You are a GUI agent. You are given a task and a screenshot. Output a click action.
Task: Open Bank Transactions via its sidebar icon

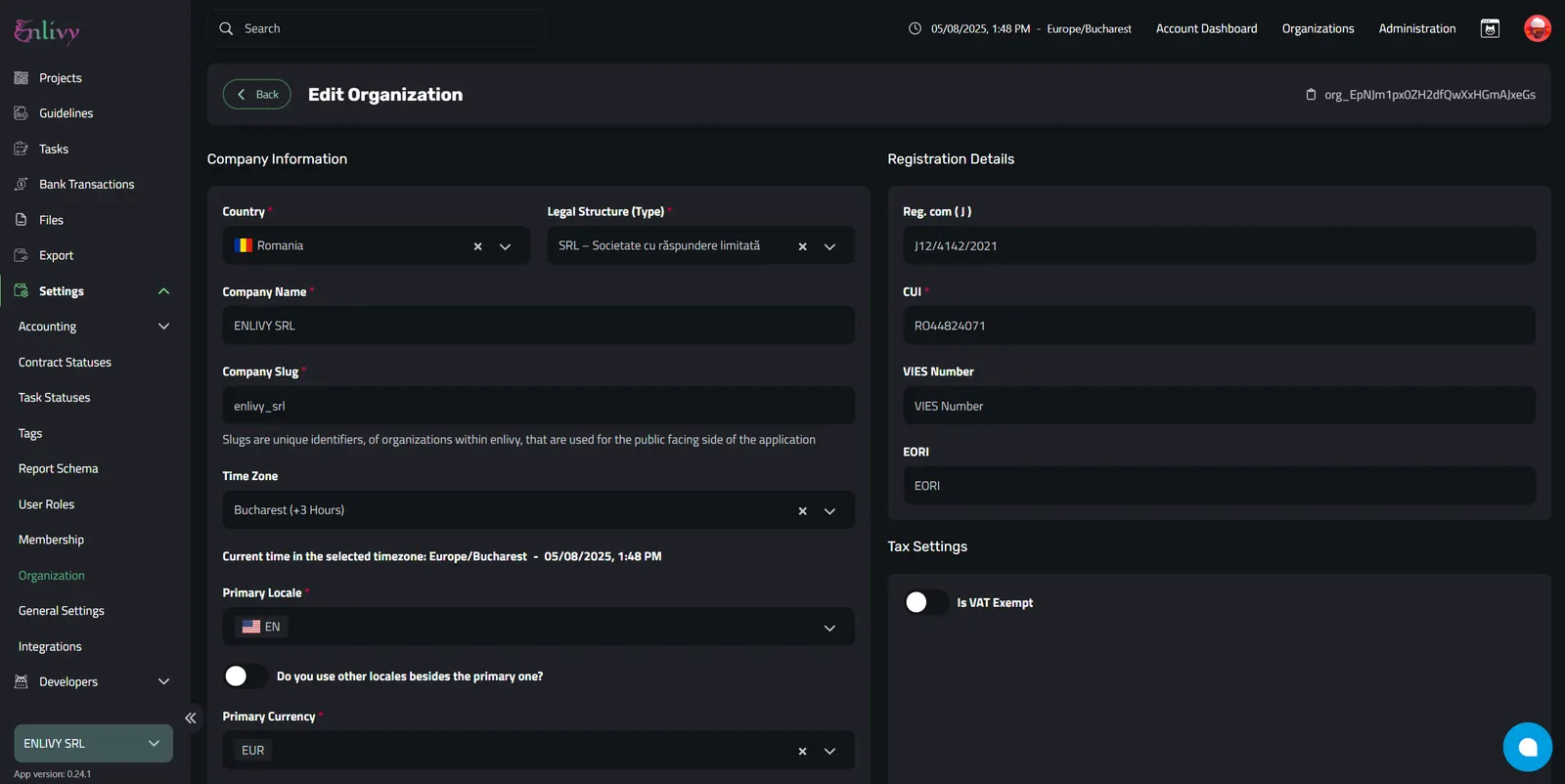tap(22, 185)
